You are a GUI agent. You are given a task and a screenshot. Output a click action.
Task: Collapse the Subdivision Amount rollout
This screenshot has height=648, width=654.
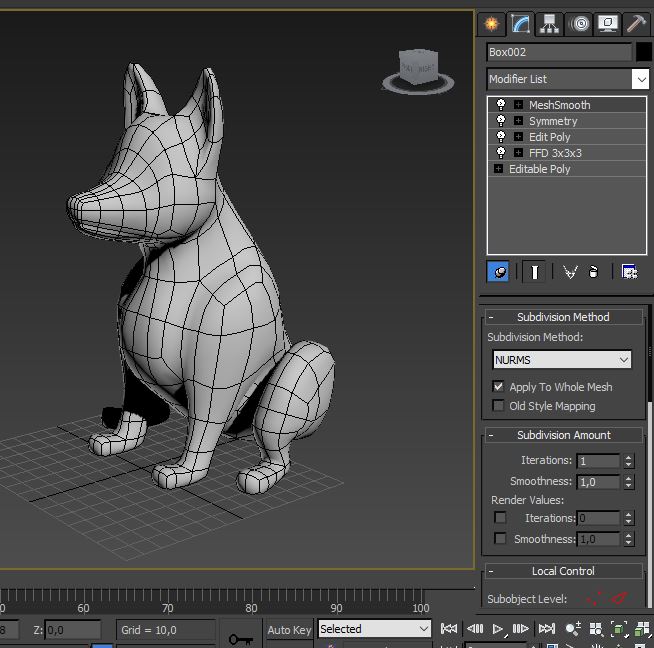tap(491, 435)
